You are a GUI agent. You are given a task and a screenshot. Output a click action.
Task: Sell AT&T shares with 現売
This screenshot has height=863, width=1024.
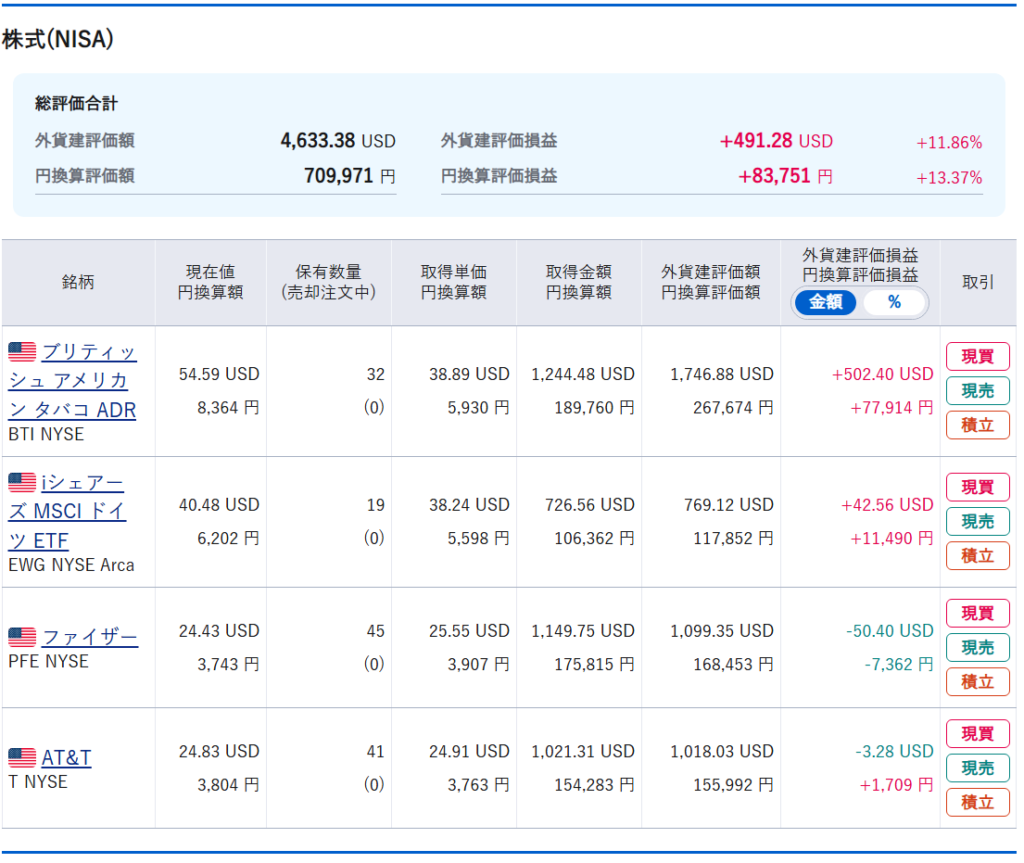(x=977, y=768)
